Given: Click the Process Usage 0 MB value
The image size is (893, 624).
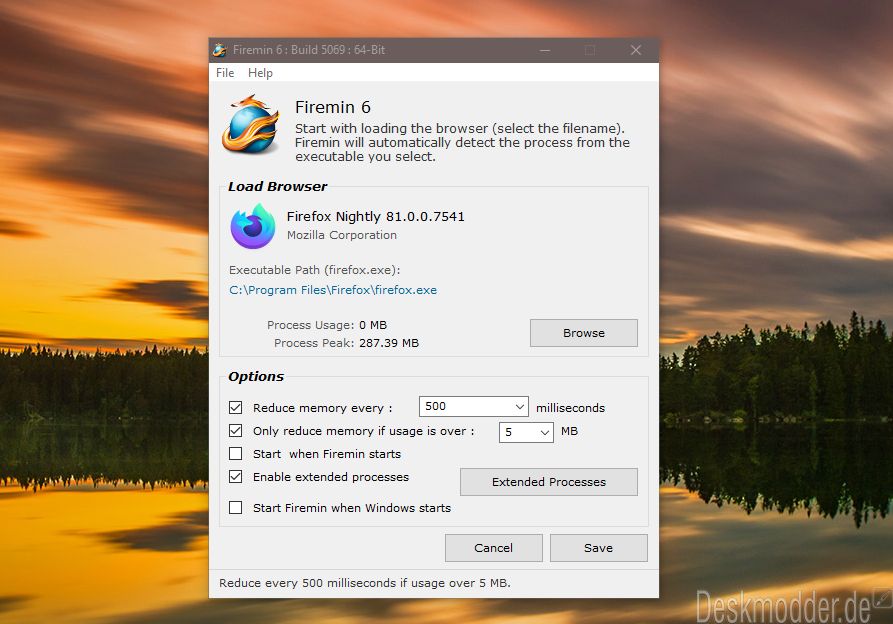Looking at the screenshot, I should [373, 325].
